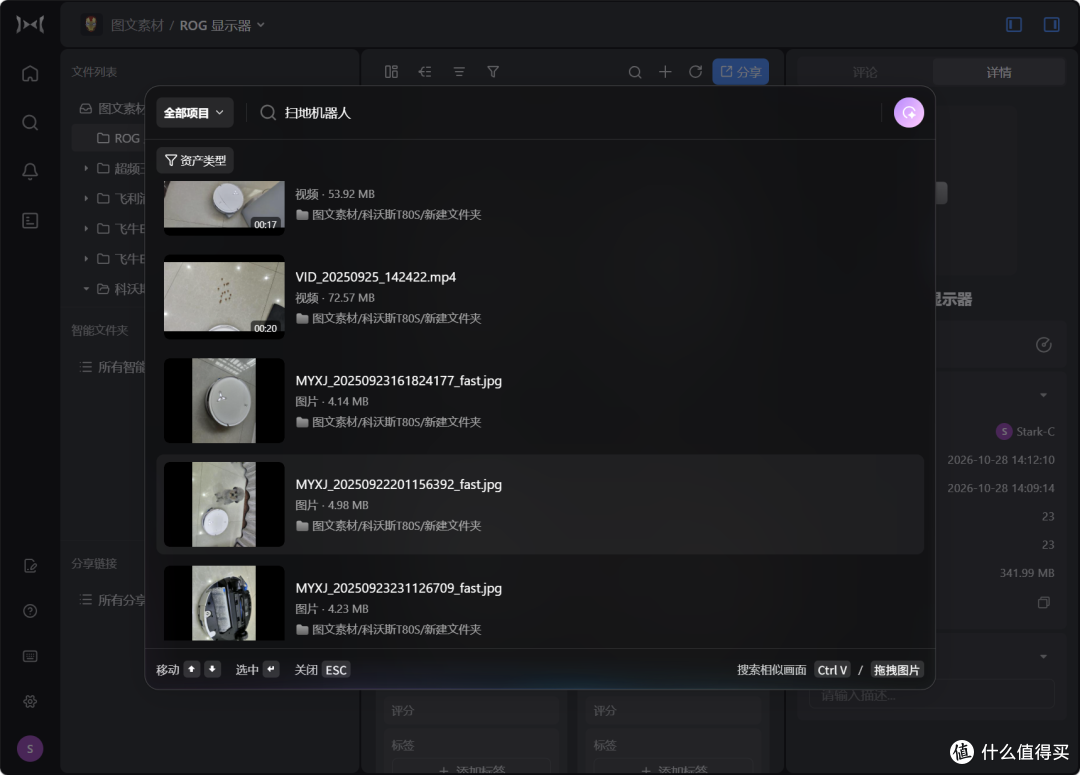Select the 图文素材 root tree item

pos(112,108)
